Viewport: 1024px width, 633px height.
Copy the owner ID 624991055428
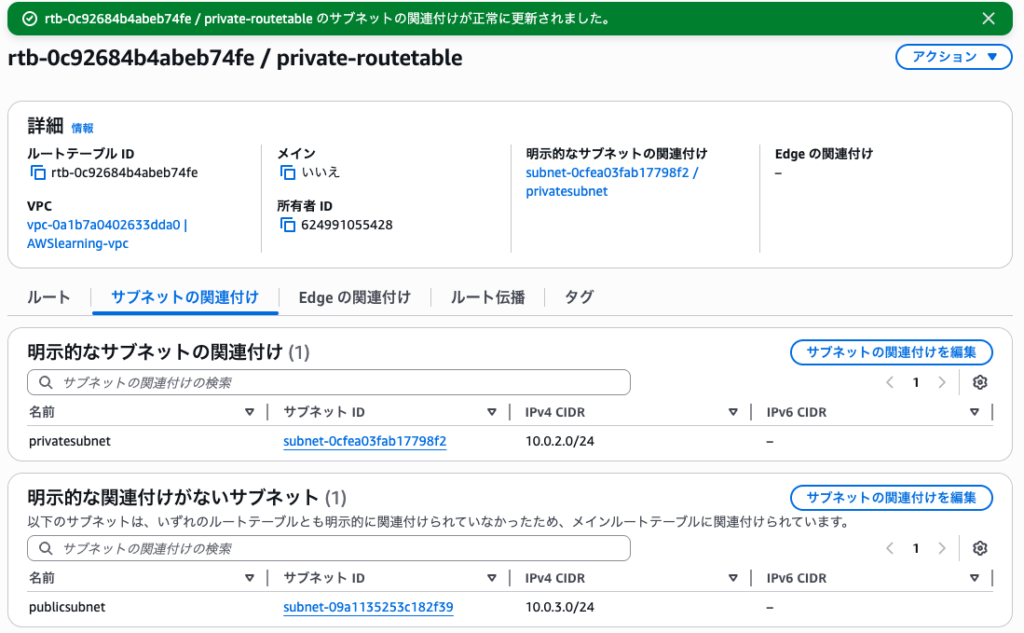pyautogui.click(x=288, y=225)
